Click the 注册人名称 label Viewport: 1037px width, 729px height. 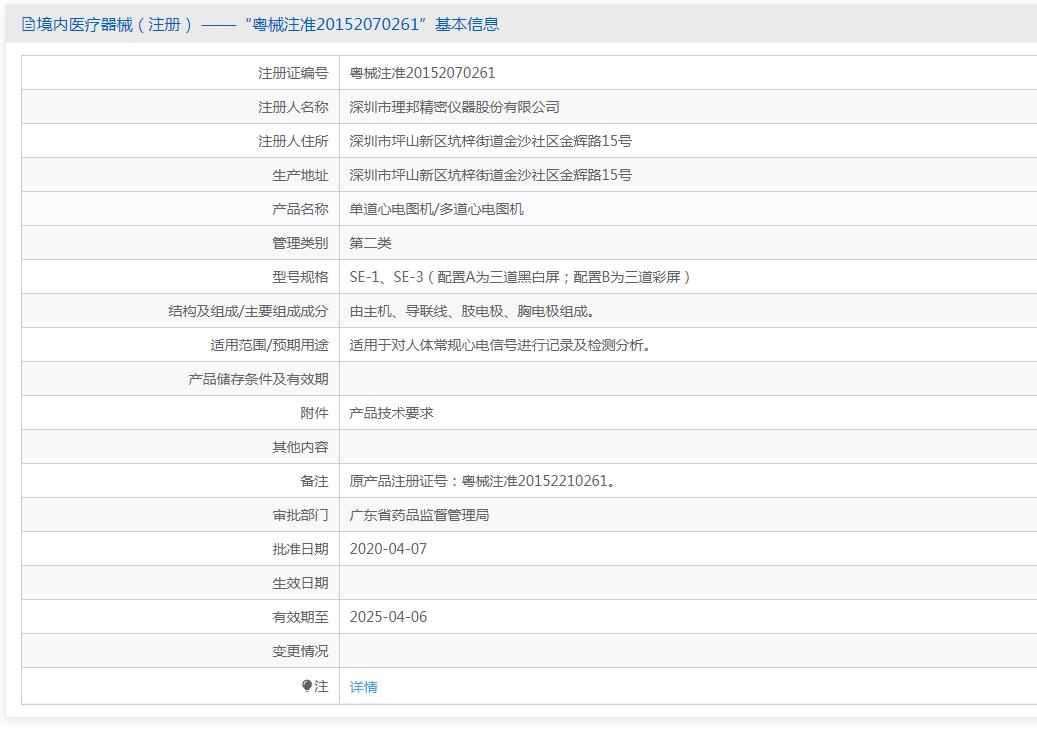pyautogui.click(x=293, y=107)
